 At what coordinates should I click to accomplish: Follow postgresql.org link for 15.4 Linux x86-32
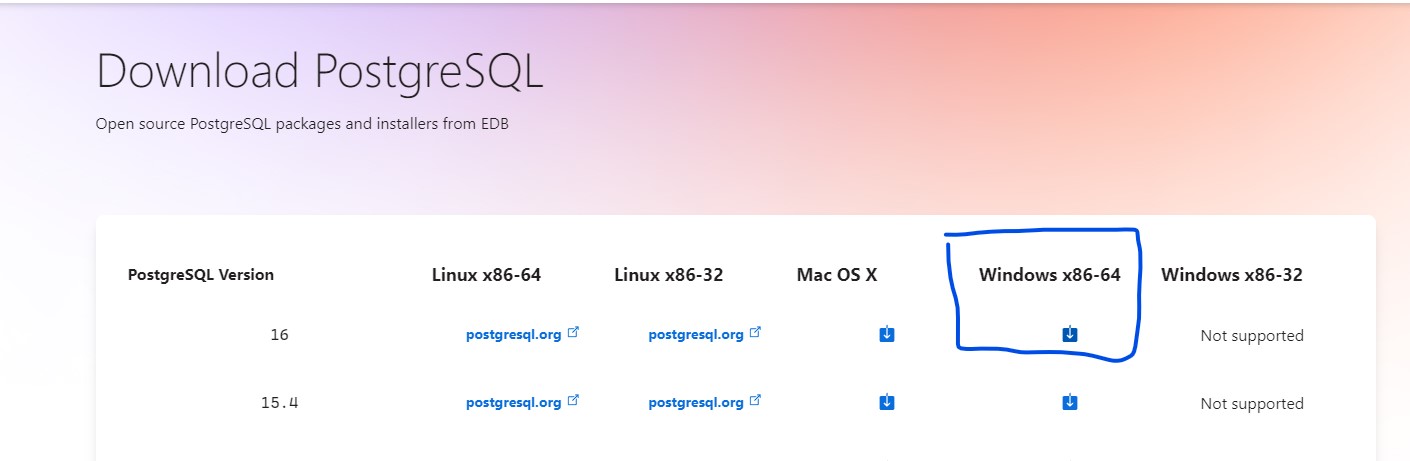695,403
